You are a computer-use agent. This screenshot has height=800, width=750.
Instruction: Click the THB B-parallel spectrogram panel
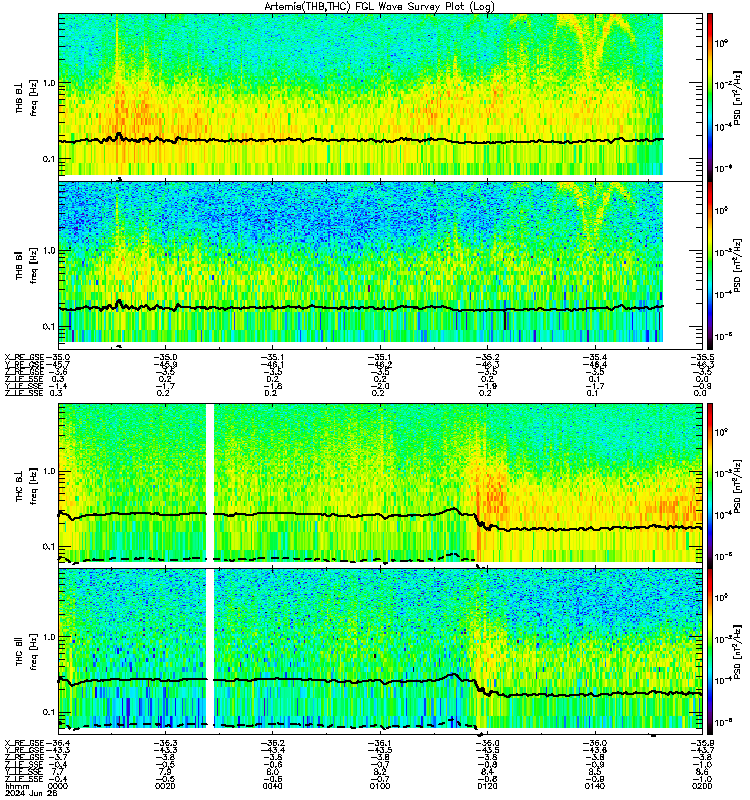pyautogui.click(x=380, y=265)
